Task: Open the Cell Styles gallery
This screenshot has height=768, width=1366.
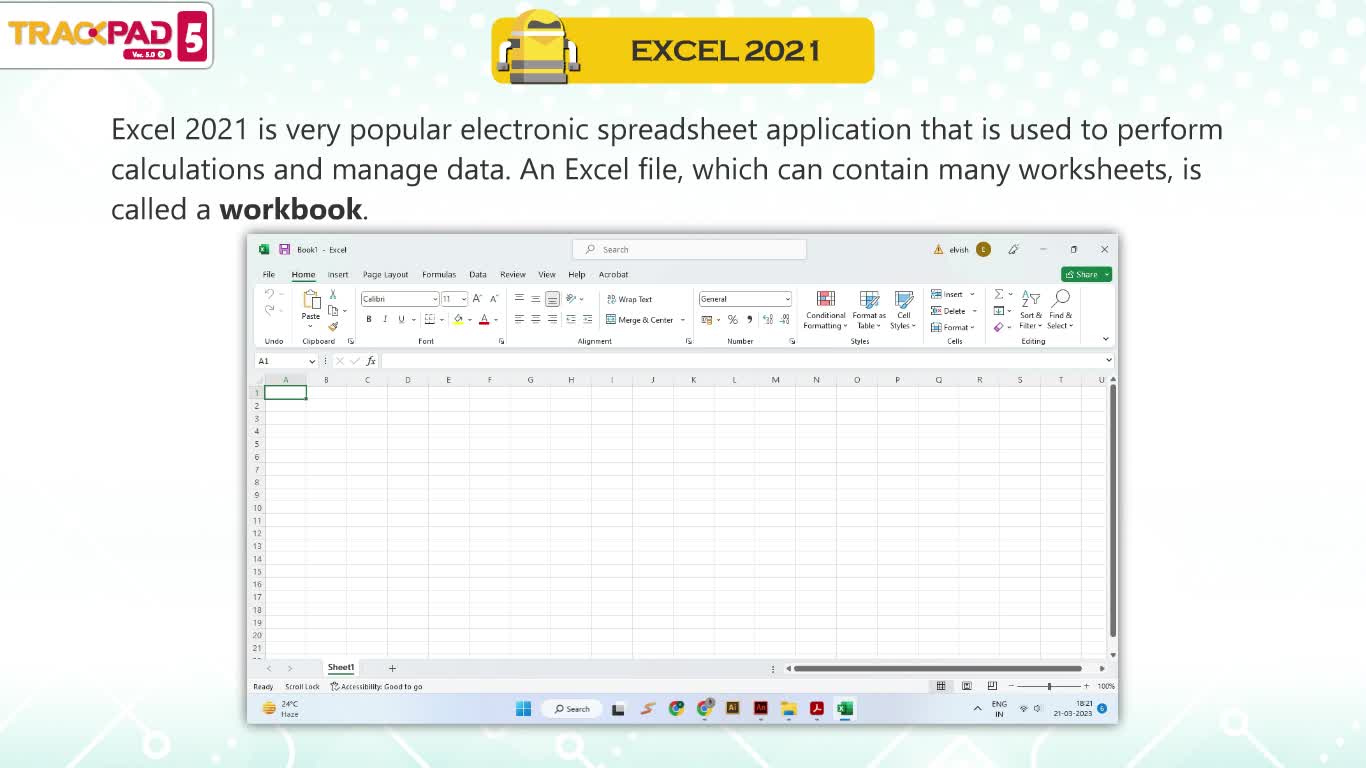Action: pos(904,311)
